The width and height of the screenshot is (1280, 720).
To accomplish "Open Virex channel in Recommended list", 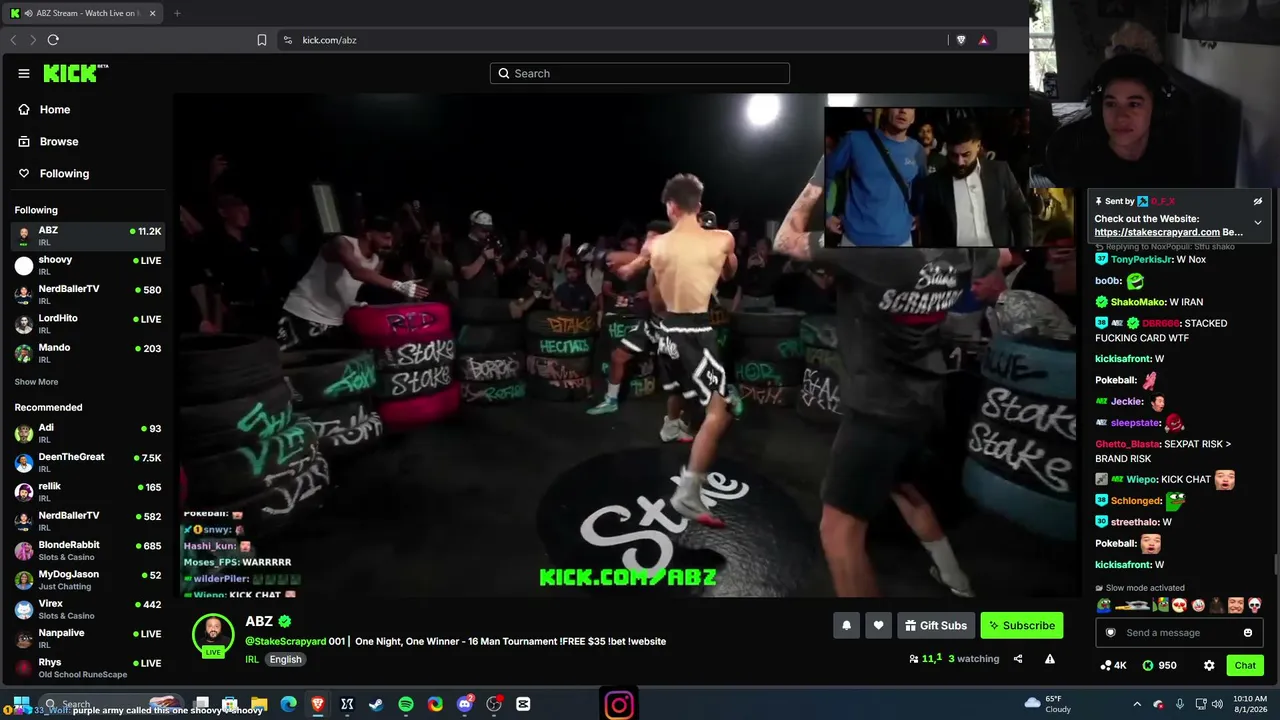I will 88,609.
